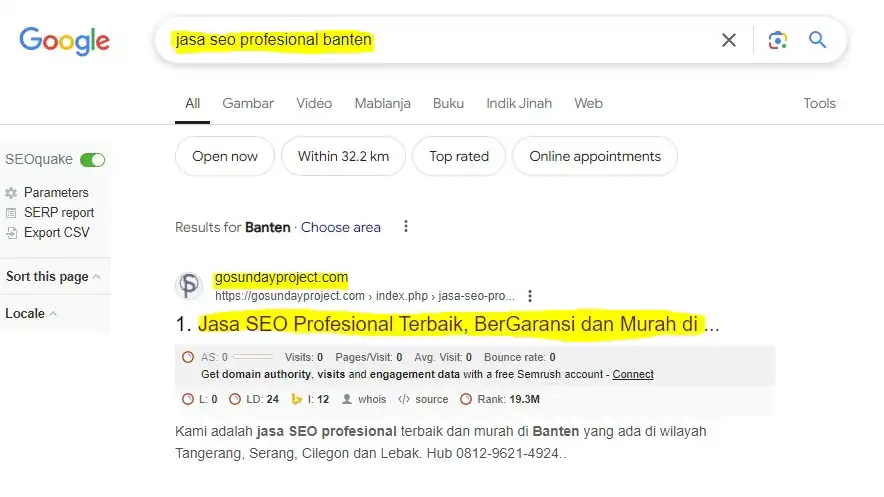Viewport: 884px width, 497px height.
Task: Click the Bing index icon
Action: pos(297,400)
